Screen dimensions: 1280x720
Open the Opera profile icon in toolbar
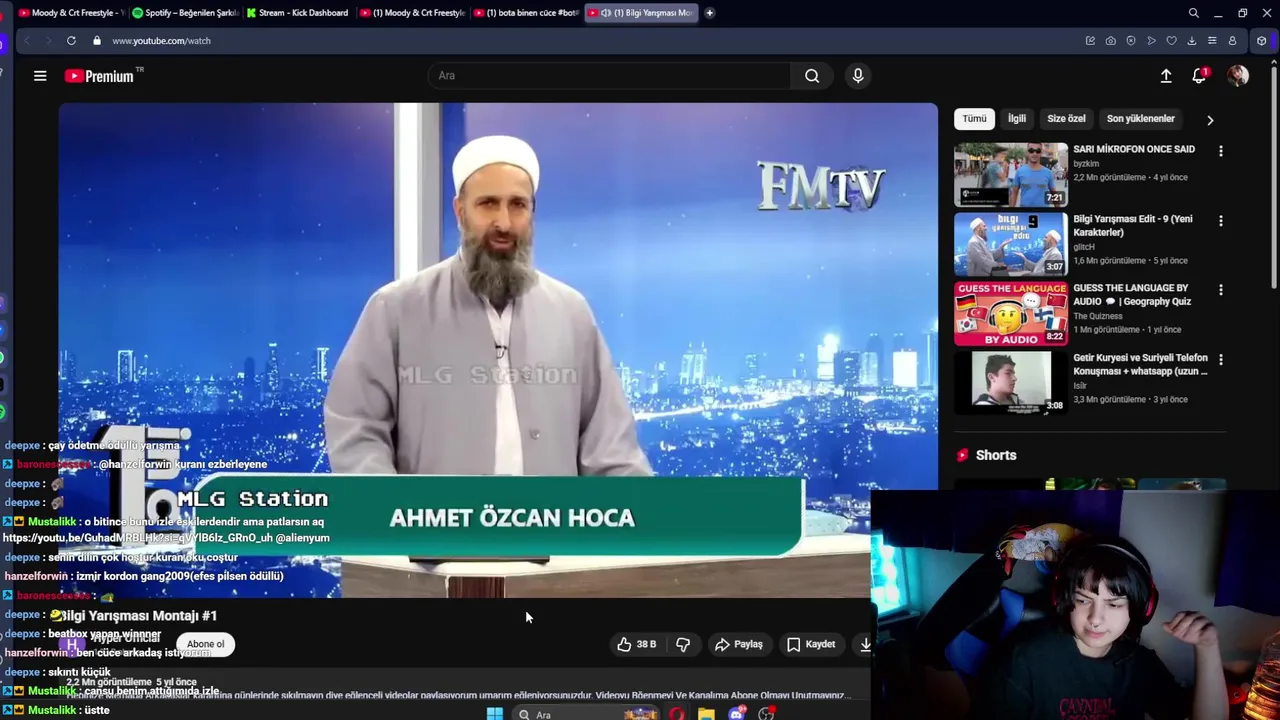pyautogui.click(x=1232, y=41)
